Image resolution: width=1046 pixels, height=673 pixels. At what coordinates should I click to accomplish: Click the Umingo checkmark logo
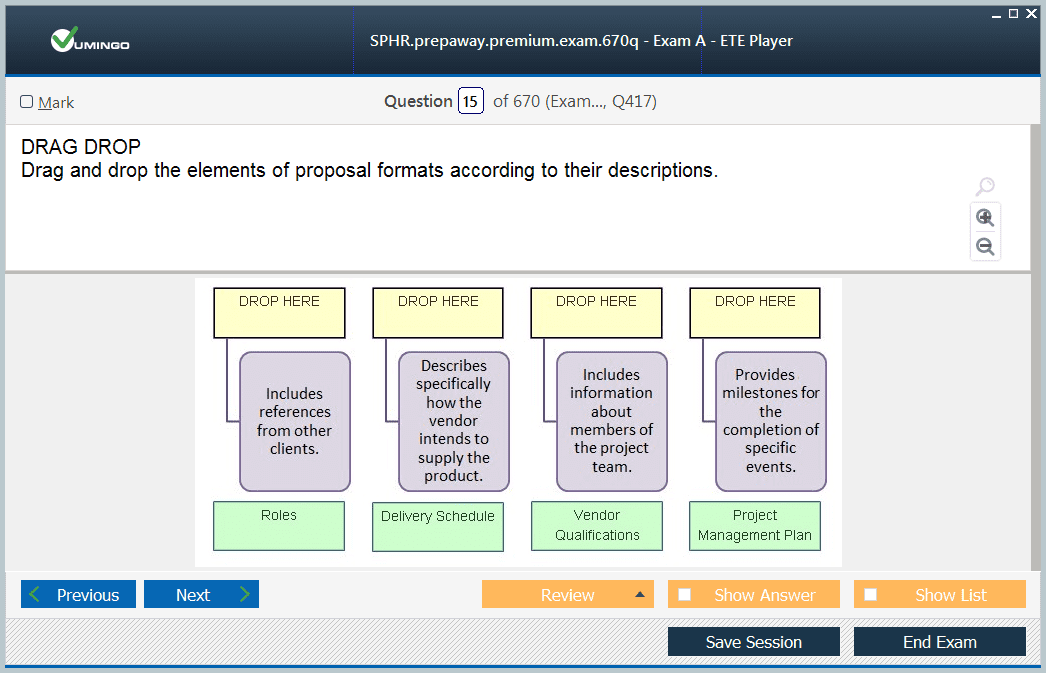(66, 40)
